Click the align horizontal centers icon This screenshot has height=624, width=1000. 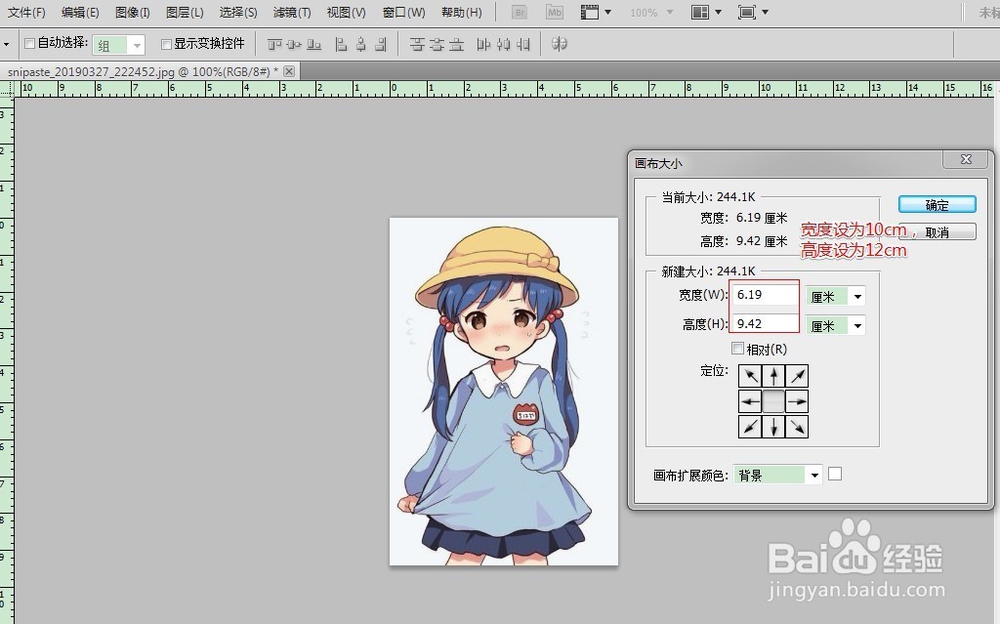click(361, 44)
